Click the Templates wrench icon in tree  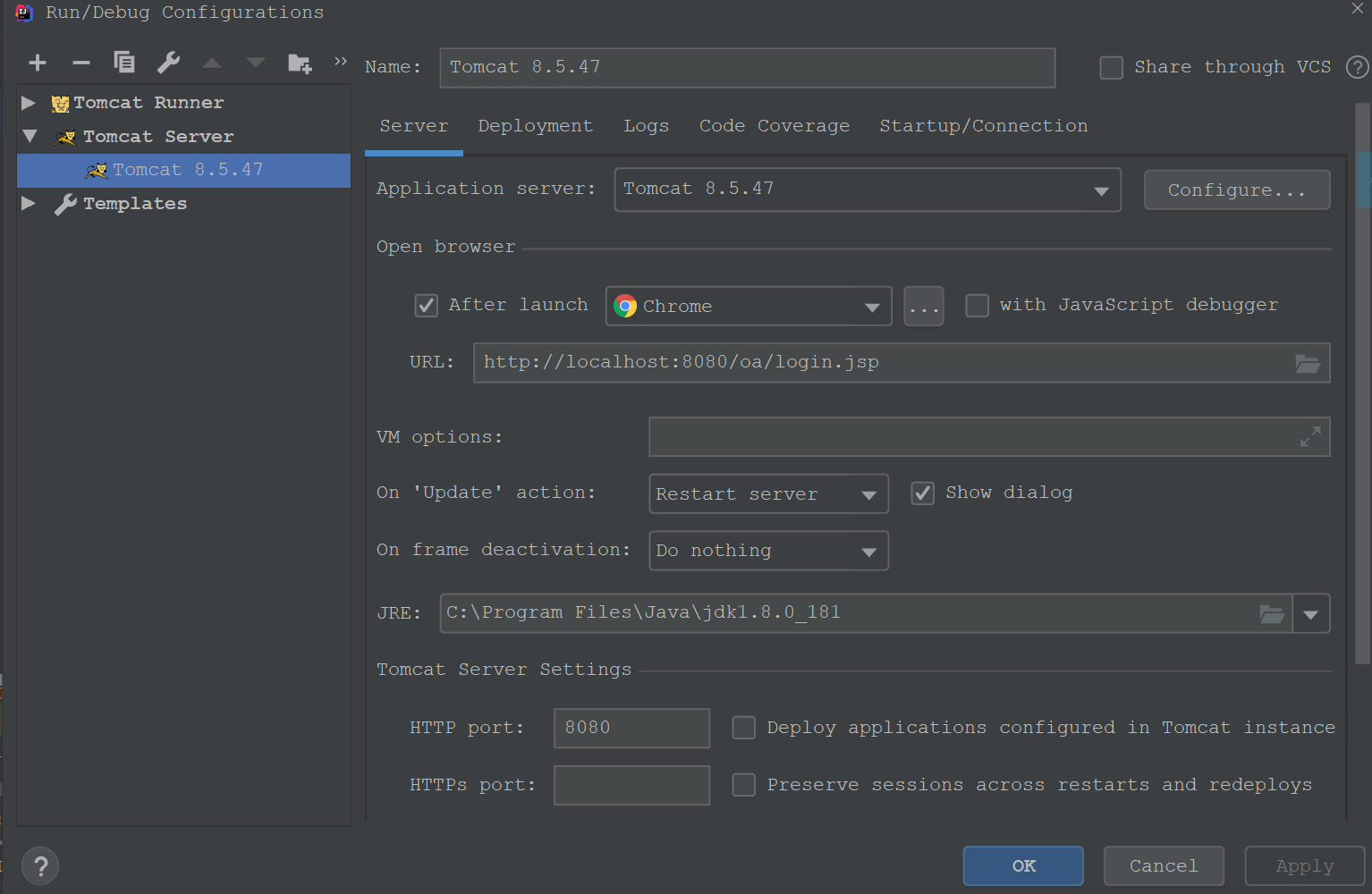pyautogui.click(x=65, y=205)
